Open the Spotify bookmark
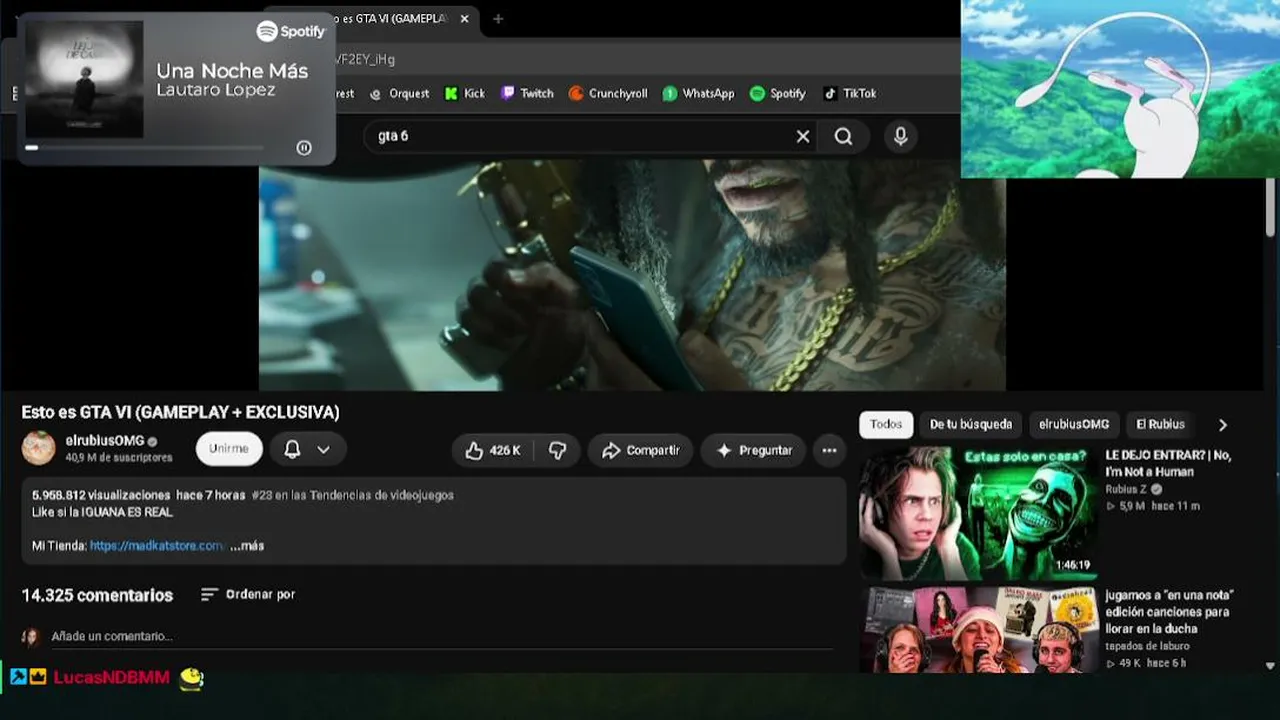This screenshot has width=1280, height=720. coord(777,93)
